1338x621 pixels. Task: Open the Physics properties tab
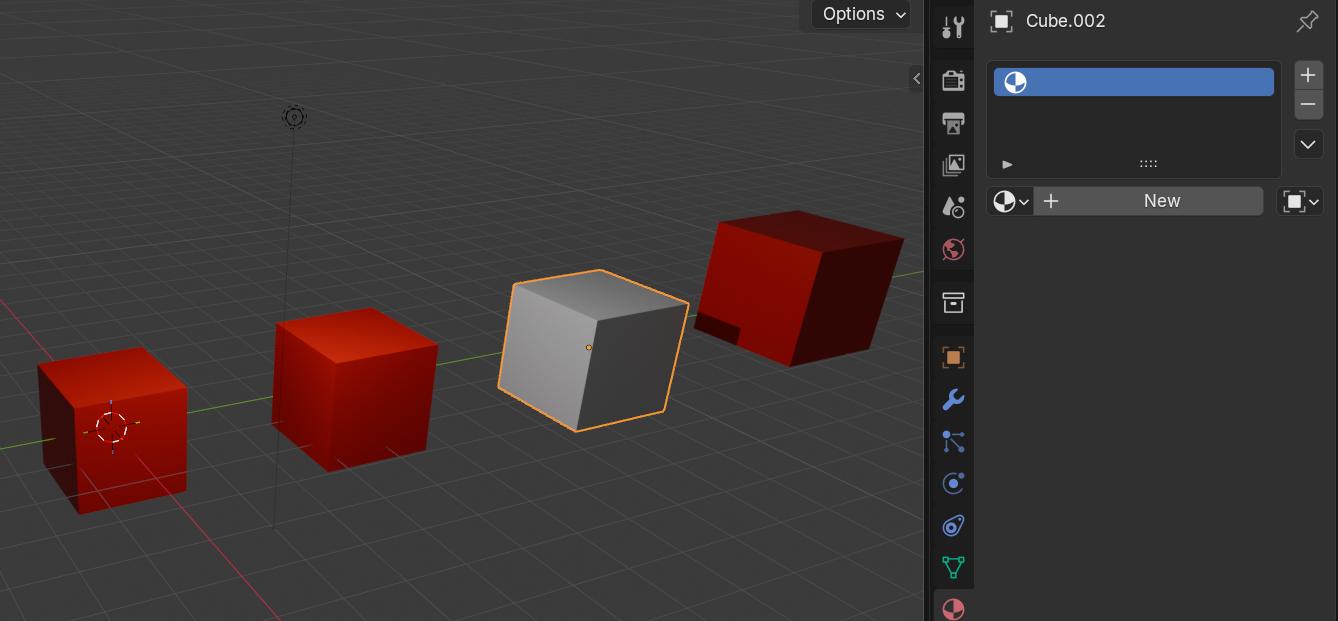[x=953, y=484]
